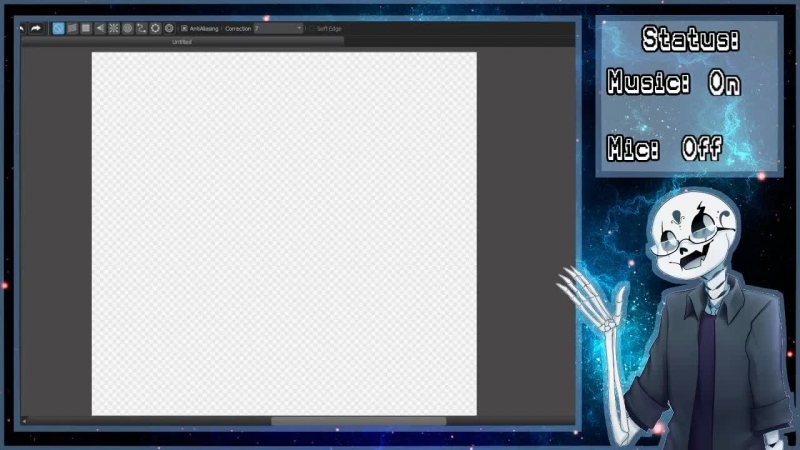
Task: Enable the Radial snap tool
Action: 114,29
